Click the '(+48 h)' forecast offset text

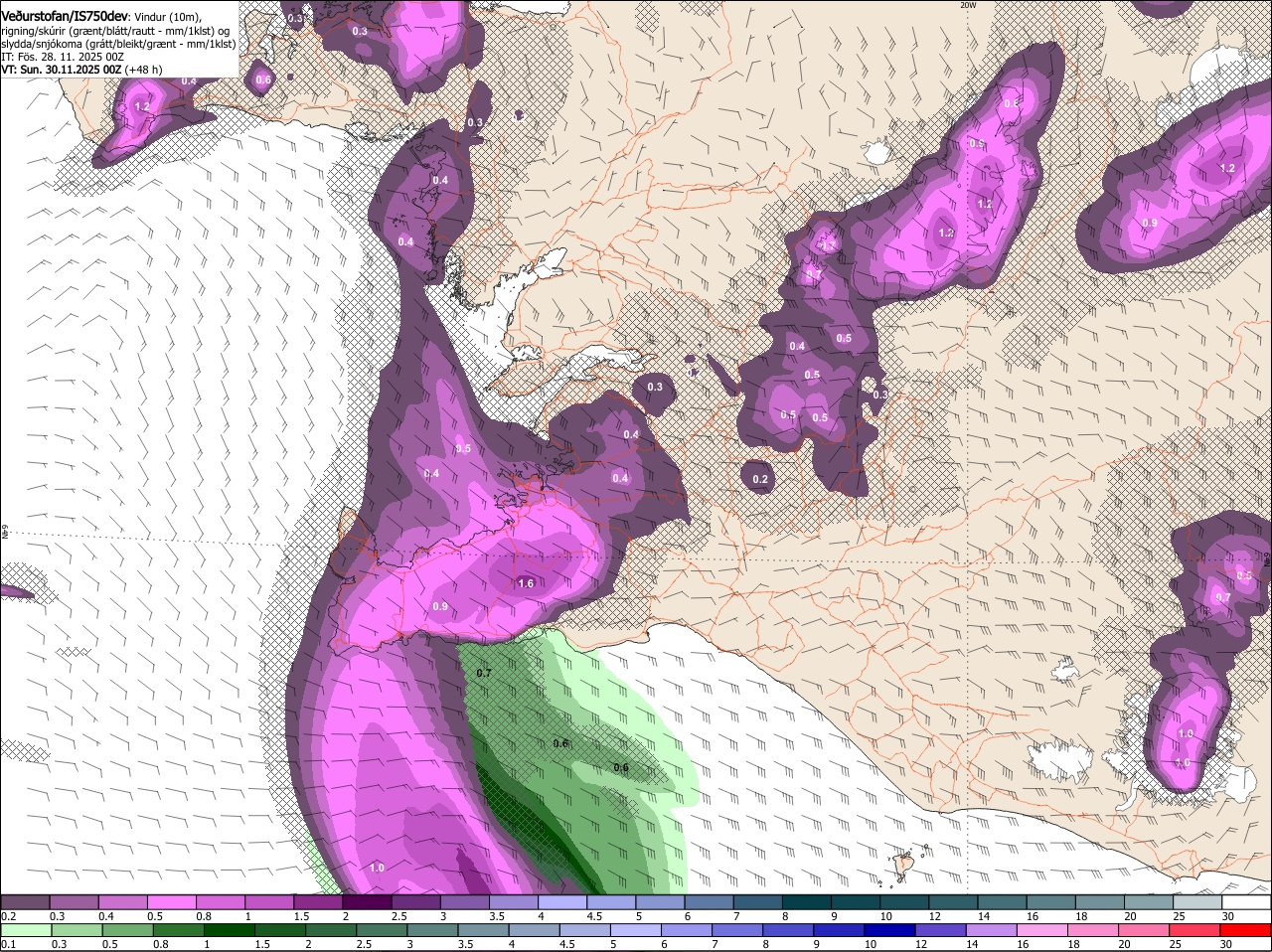144,70
